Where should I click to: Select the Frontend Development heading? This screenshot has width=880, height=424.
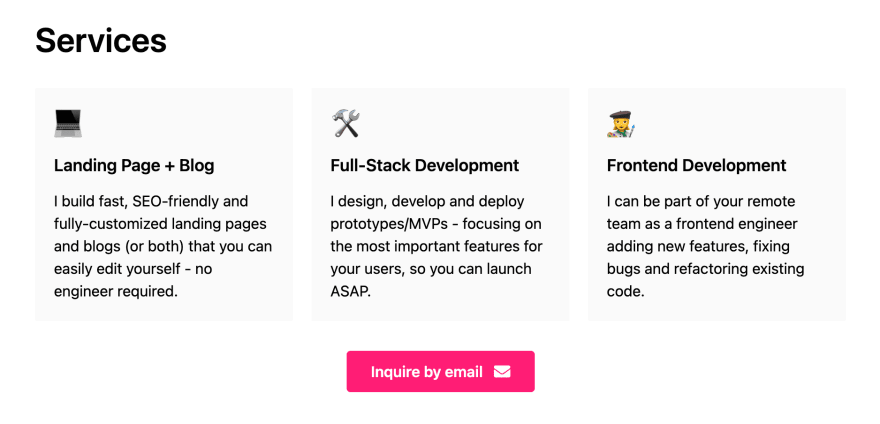point(696,166)
